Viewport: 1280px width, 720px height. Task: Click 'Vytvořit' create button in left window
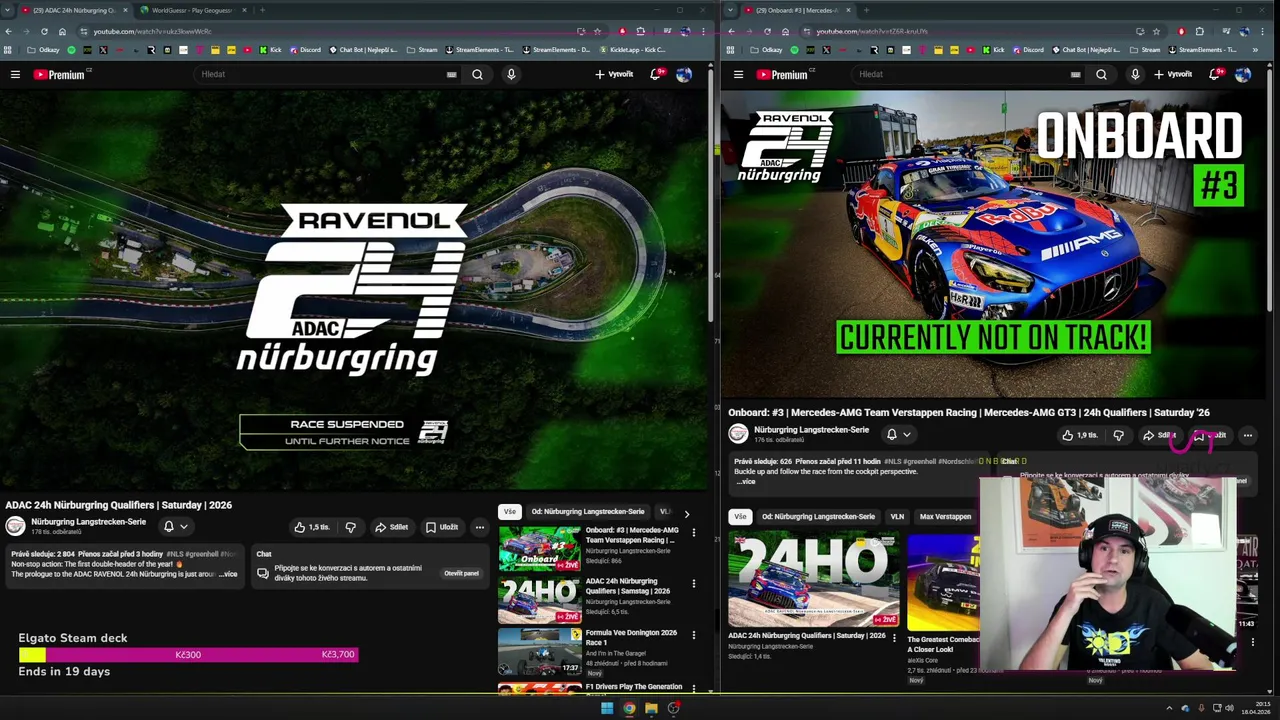pos(614,74)
